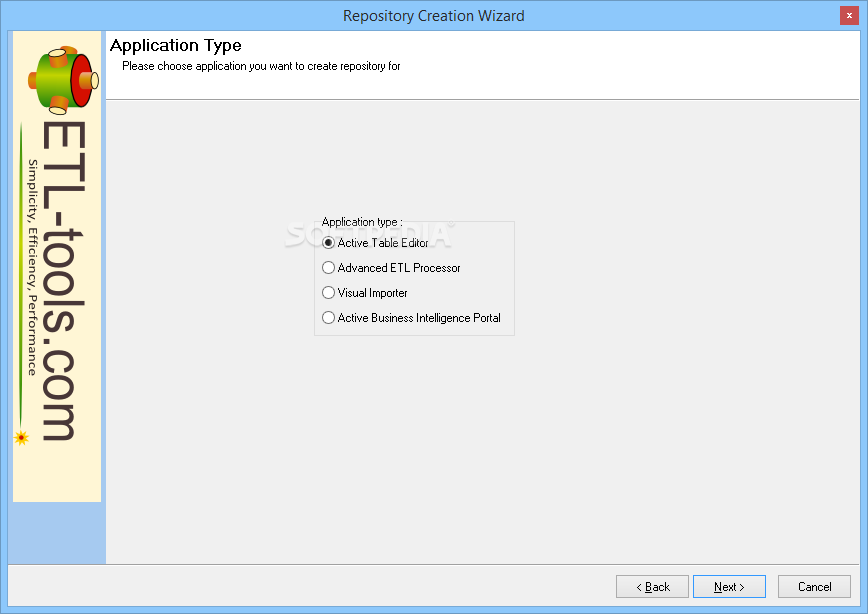Viewport: 868px width, 614px height.
Task: Cancel the repository creation wizard
Action: tap(814, 587)
